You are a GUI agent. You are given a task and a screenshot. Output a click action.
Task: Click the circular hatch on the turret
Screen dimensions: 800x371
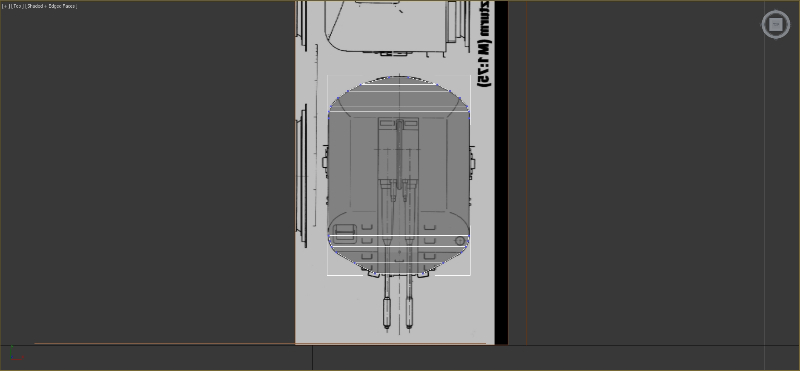click(459, 240)
